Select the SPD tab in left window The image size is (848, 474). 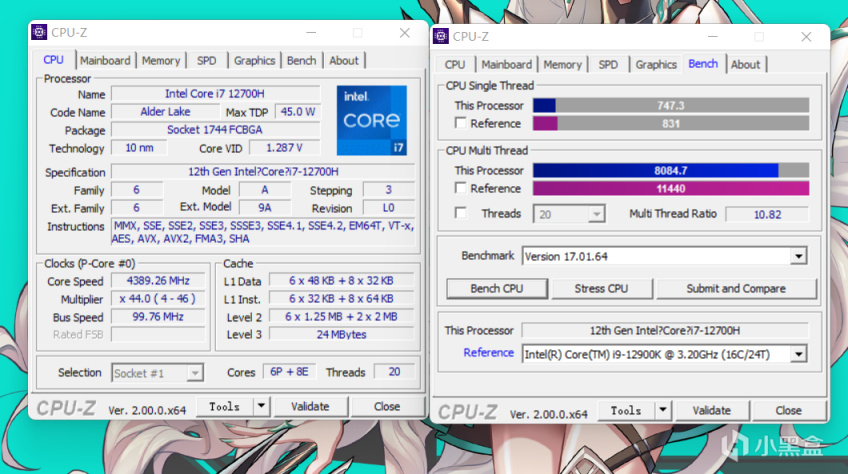click(207, 61)
